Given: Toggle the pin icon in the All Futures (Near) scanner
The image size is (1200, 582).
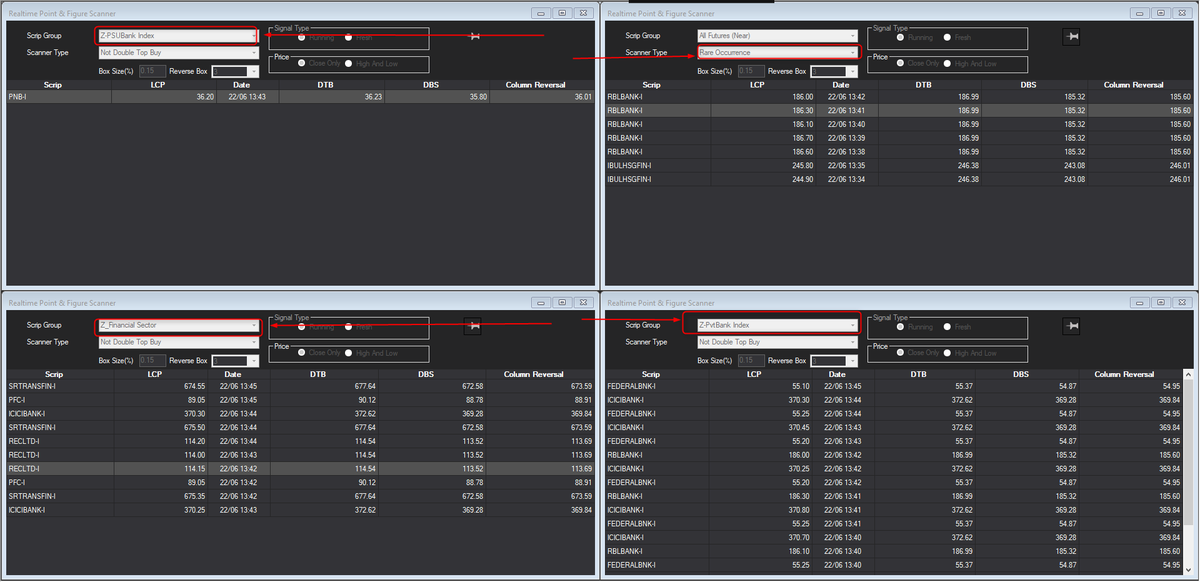Looking at the screenshot, I should (1073, 36).
